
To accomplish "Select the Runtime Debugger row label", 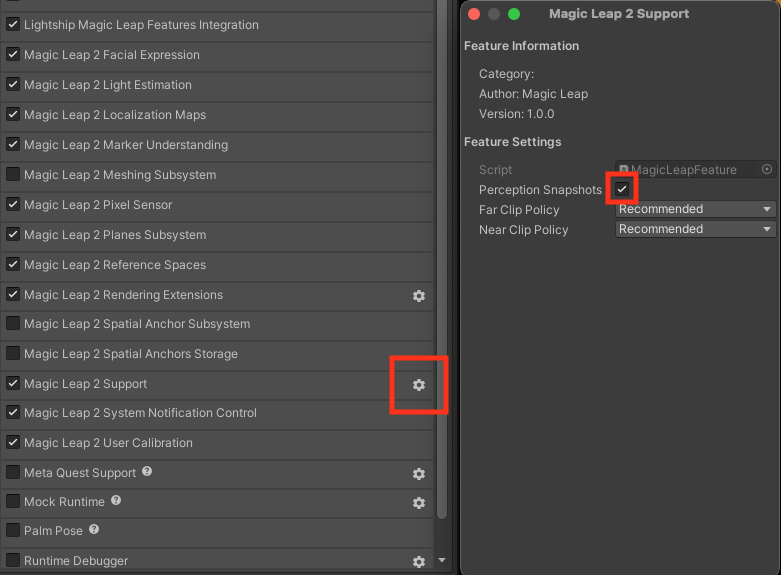I will pyautogui.click(x=76, y=561).
